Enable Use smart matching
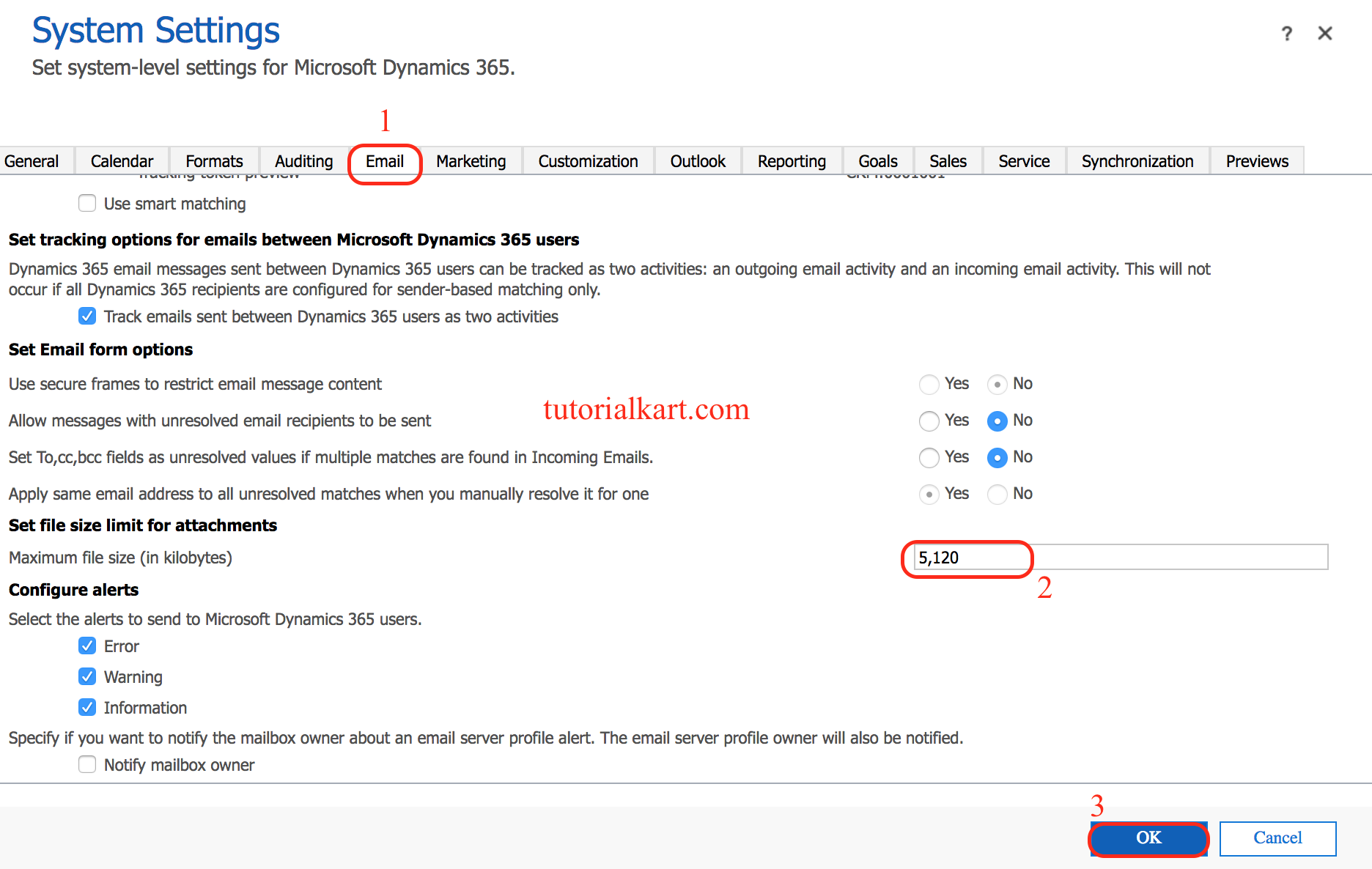The image size is (1372, 869). pyautogui.click(x=87, y=203)
